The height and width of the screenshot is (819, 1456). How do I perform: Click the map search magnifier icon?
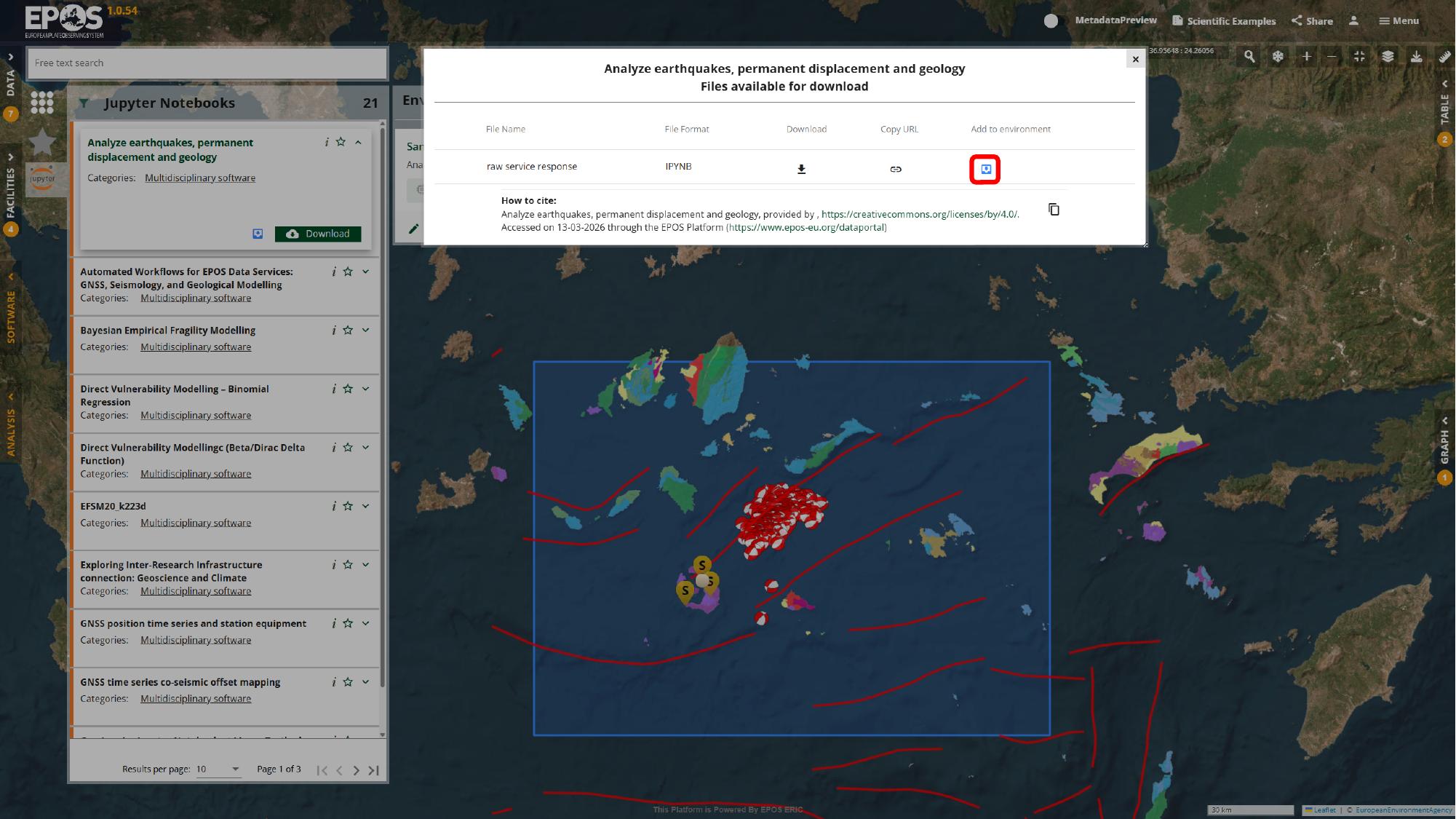tap(1249, 56)
